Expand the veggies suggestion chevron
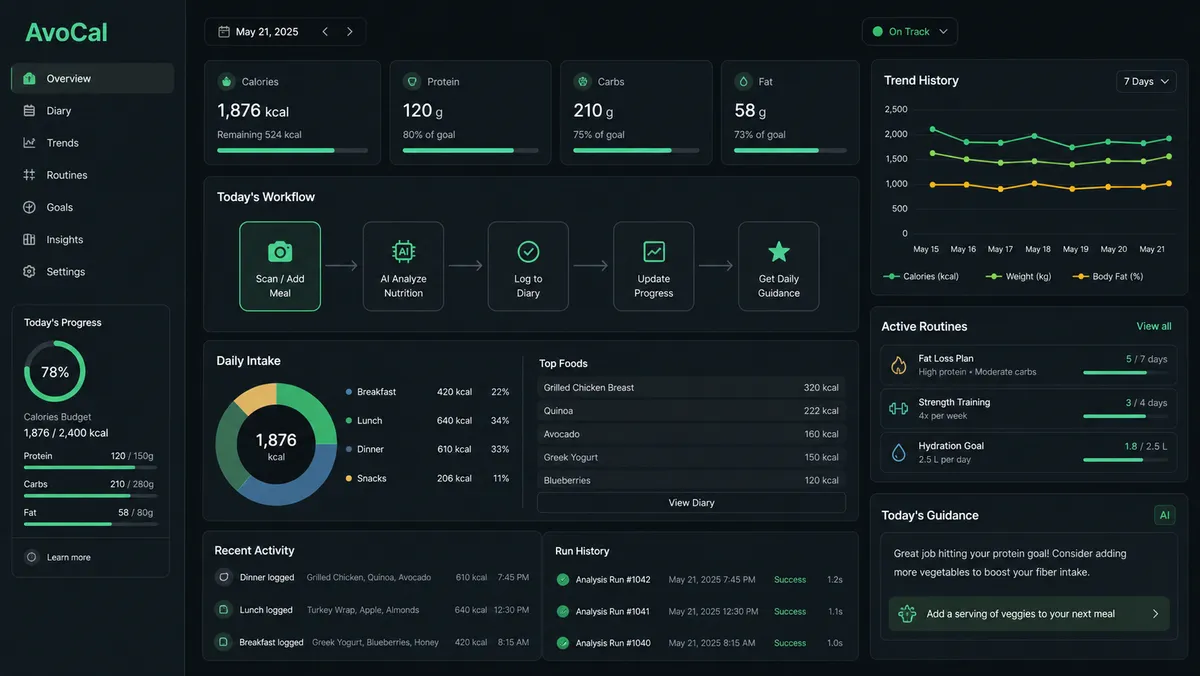The height and width of the screenshot is (676, 1200). click(x=1155, y=614)
